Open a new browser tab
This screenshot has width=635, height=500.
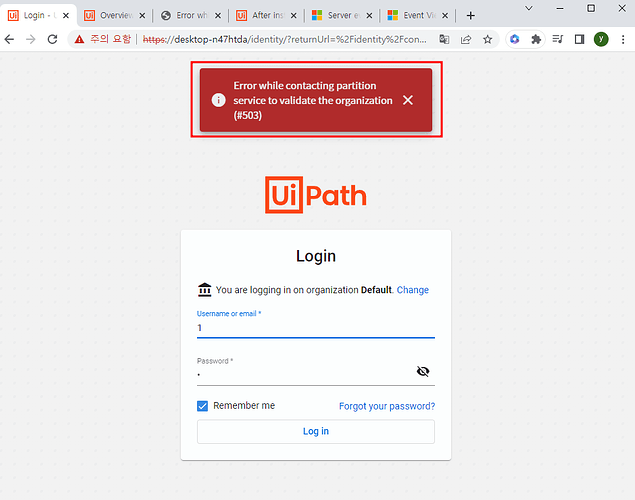[x=470, y=16]
